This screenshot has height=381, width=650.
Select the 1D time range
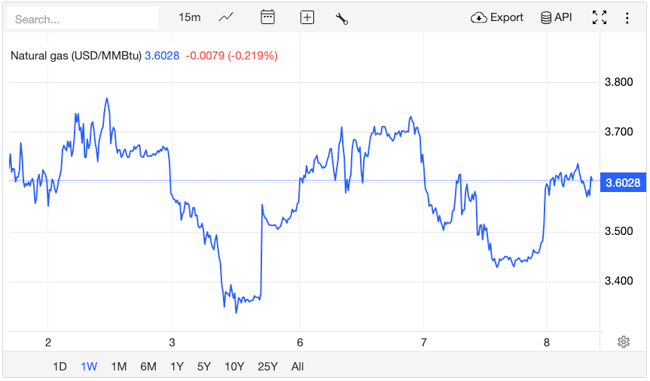coord(60,366)
